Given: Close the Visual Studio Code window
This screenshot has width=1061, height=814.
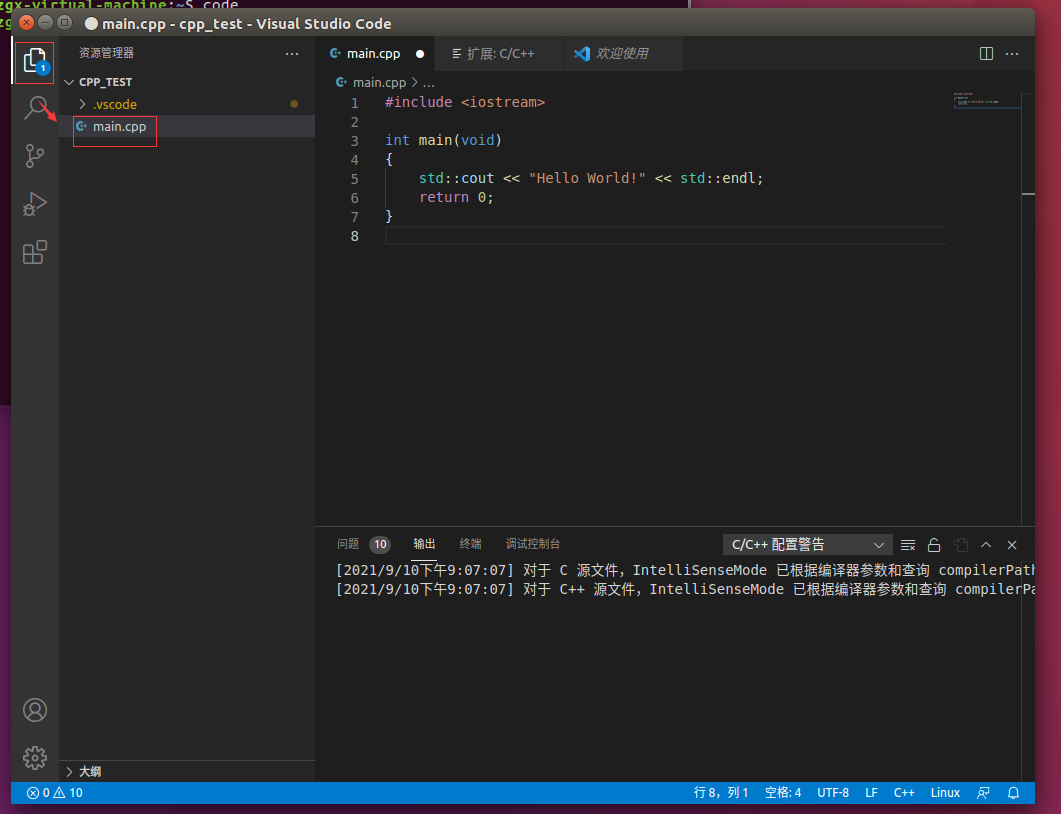Looking at the screenshot, I should click(x=26, y=22).
